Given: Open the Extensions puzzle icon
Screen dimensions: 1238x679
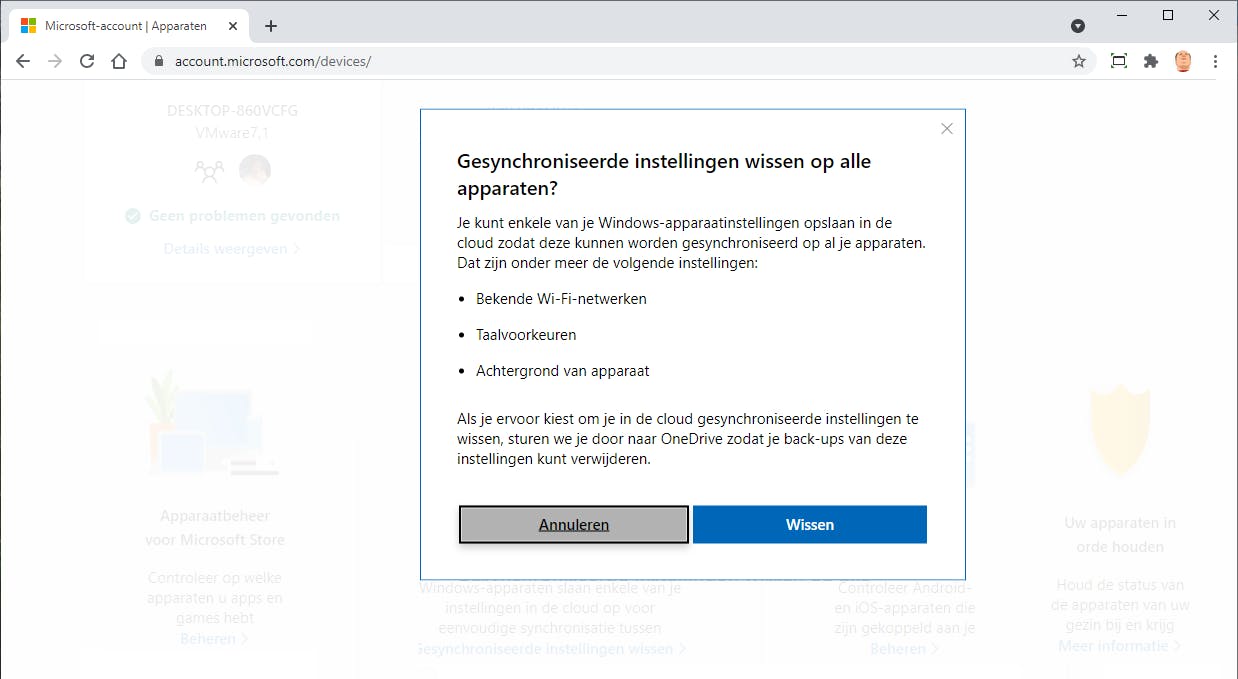Looking at the screenshot, I should 1151,61.
